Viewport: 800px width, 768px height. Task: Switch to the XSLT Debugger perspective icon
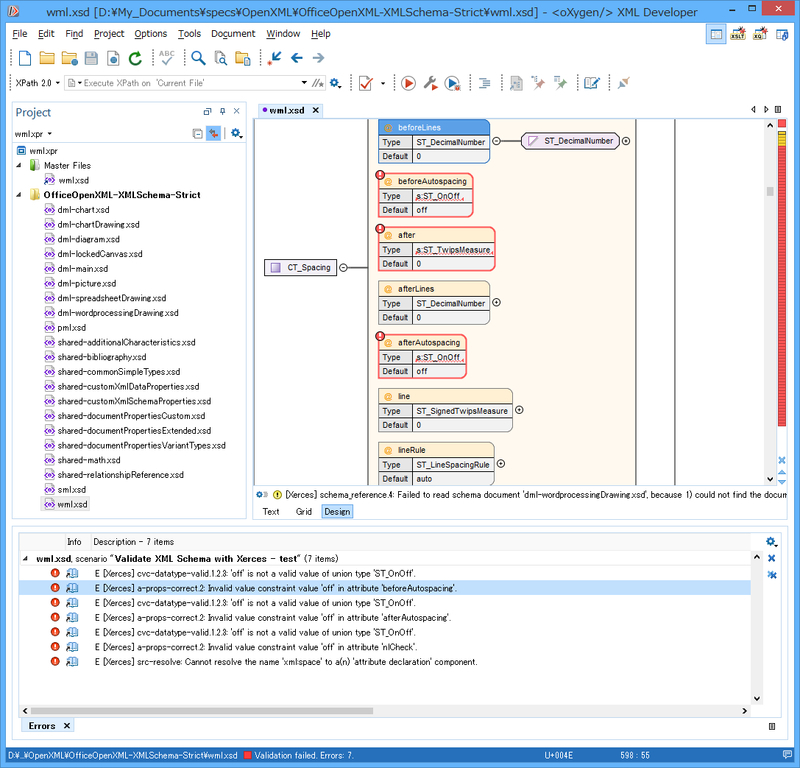point(737,32)
